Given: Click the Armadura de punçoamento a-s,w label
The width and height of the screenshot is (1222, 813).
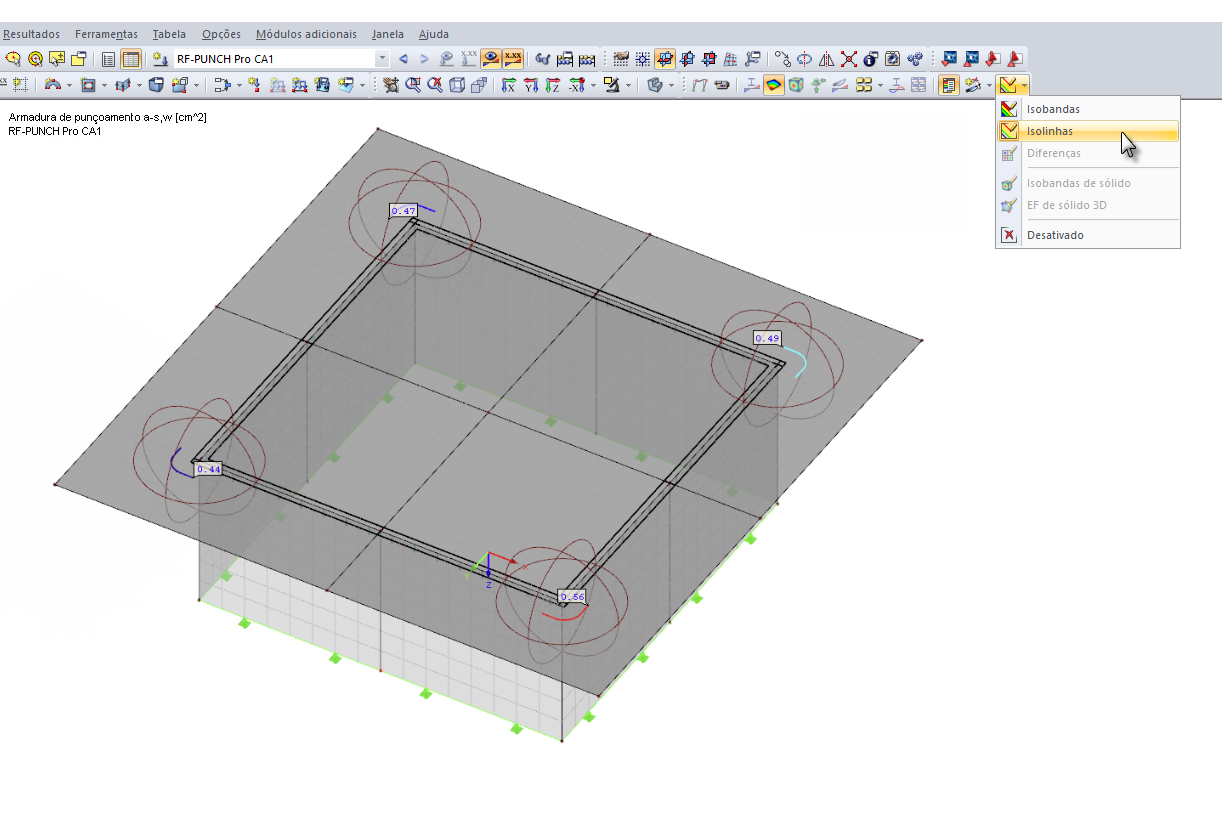Looking at the screenshot, I should 107,118.
